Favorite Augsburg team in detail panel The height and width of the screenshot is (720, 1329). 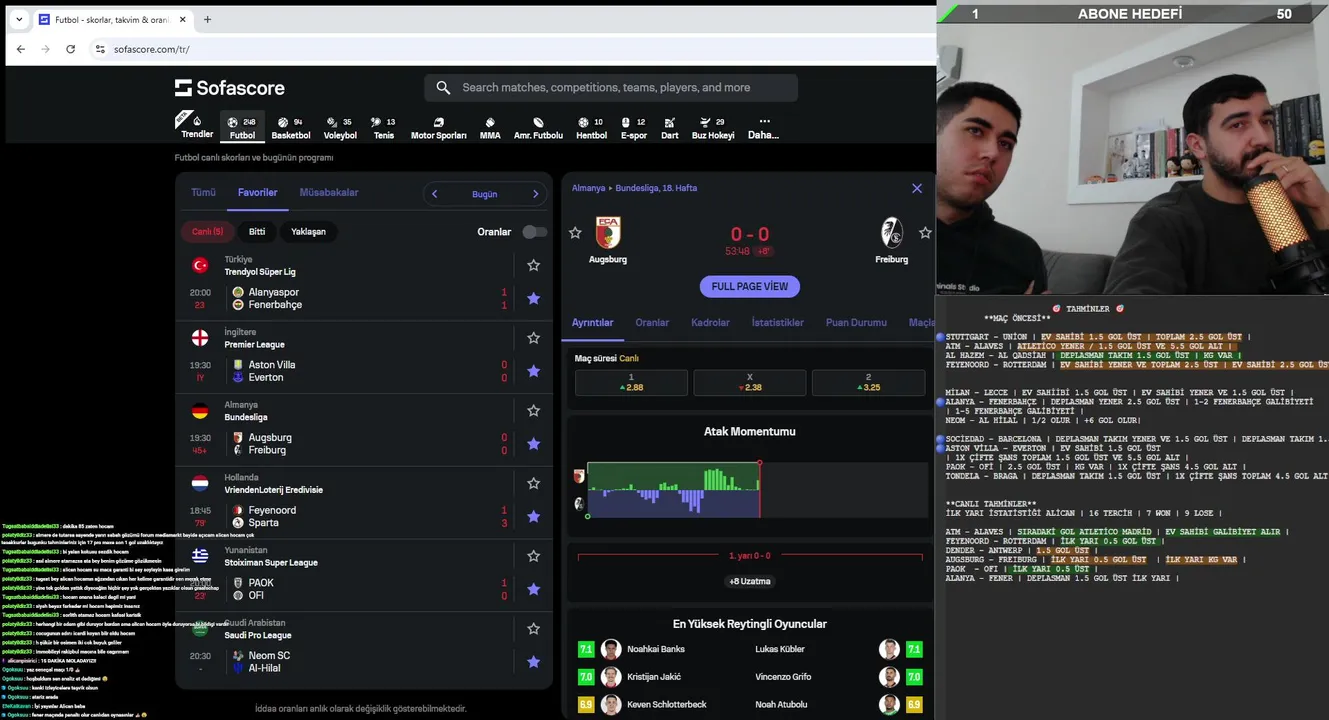(x=575, y=233)
